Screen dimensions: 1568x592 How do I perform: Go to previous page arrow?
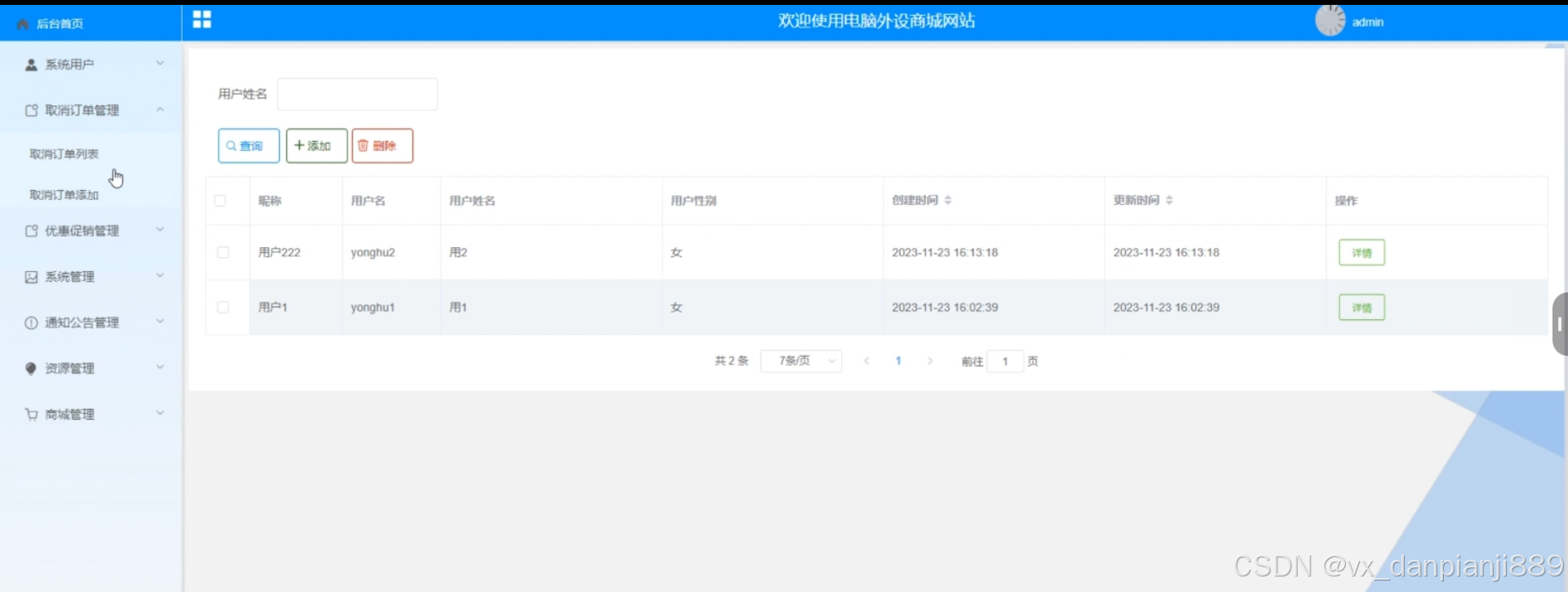(866, 361)
